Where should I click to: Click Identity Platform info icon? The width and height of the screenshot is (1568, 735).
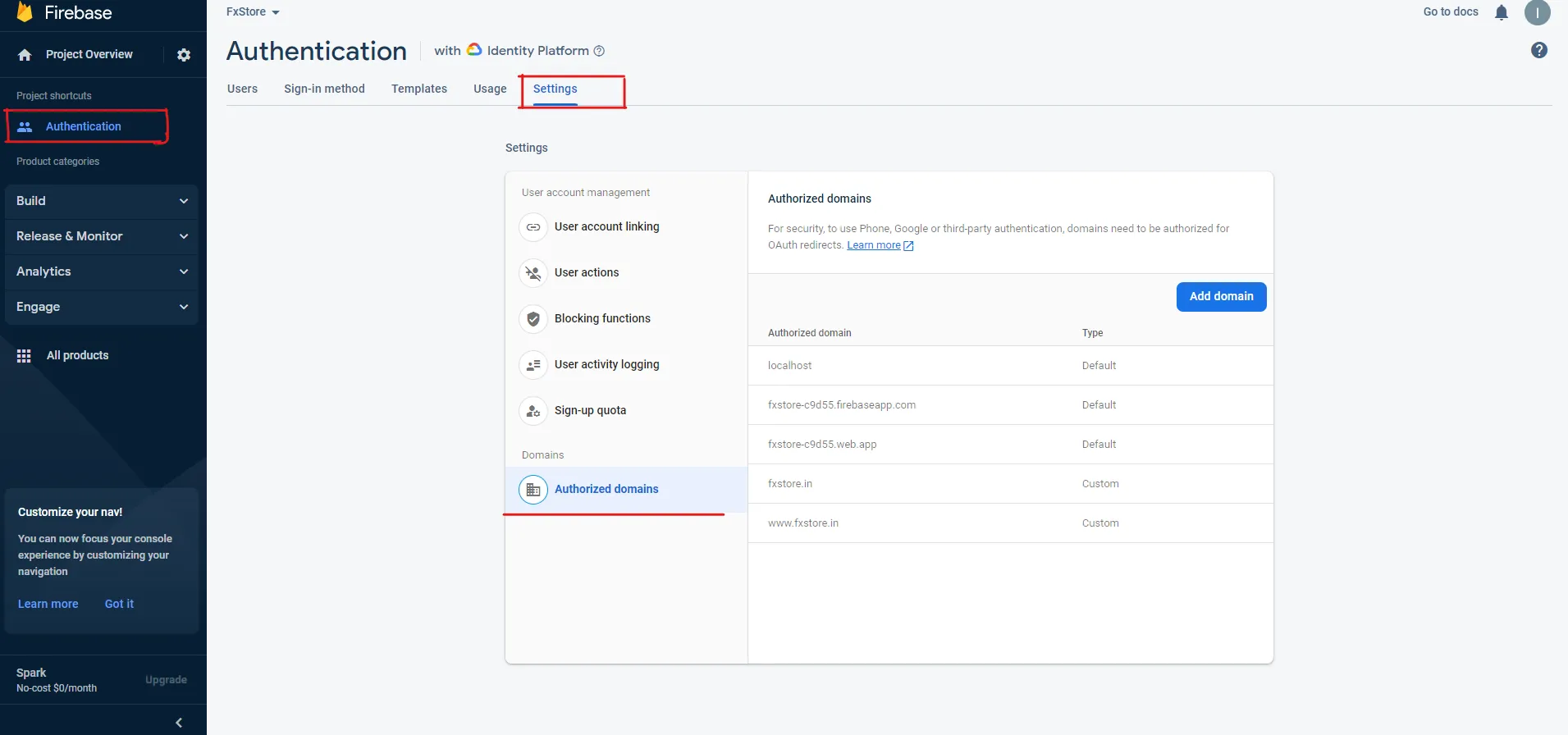click(599, 51)
